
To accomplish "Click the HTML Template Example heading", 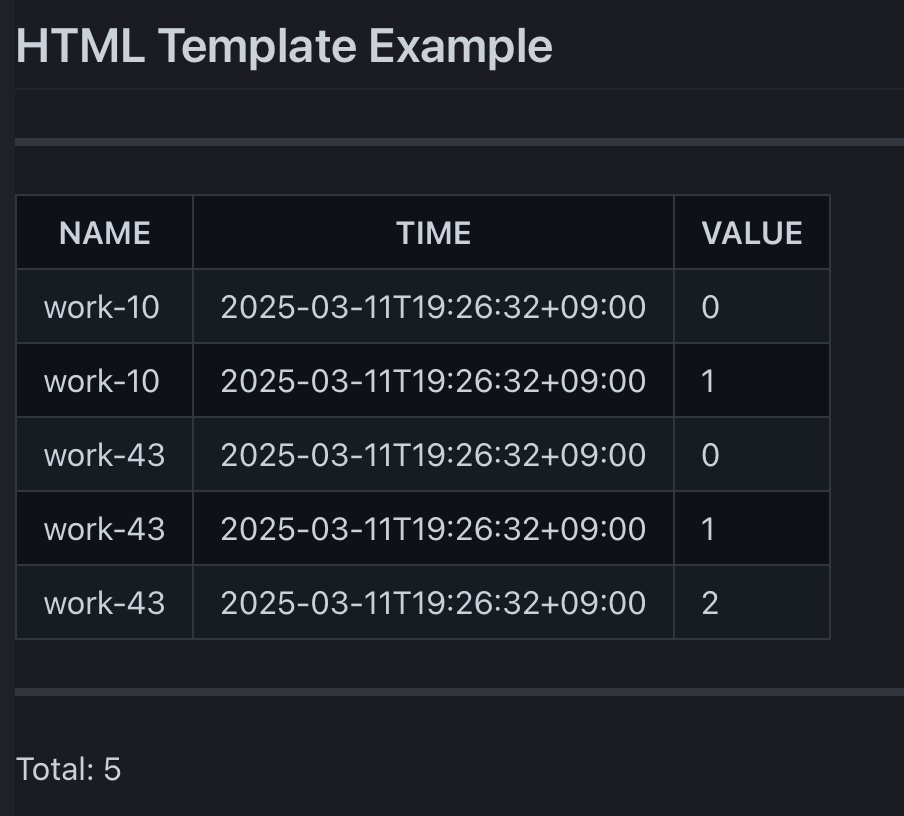I will (284, 46).
